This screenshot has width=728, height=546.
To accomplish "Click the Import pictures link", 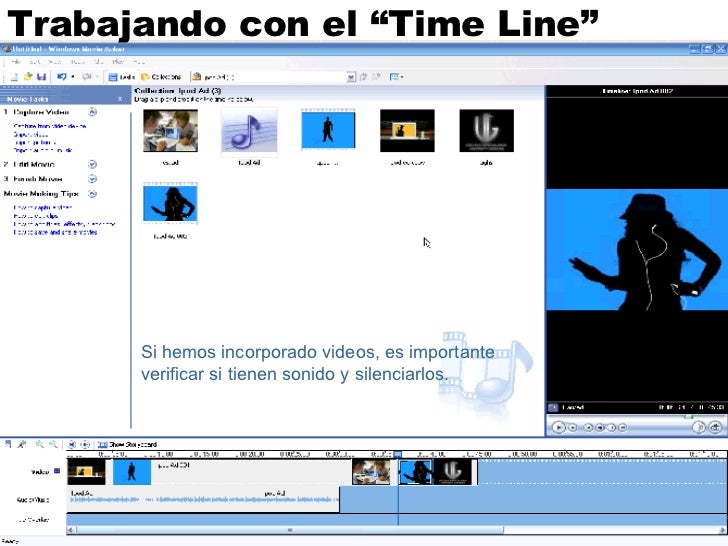I will coord(35,143).
